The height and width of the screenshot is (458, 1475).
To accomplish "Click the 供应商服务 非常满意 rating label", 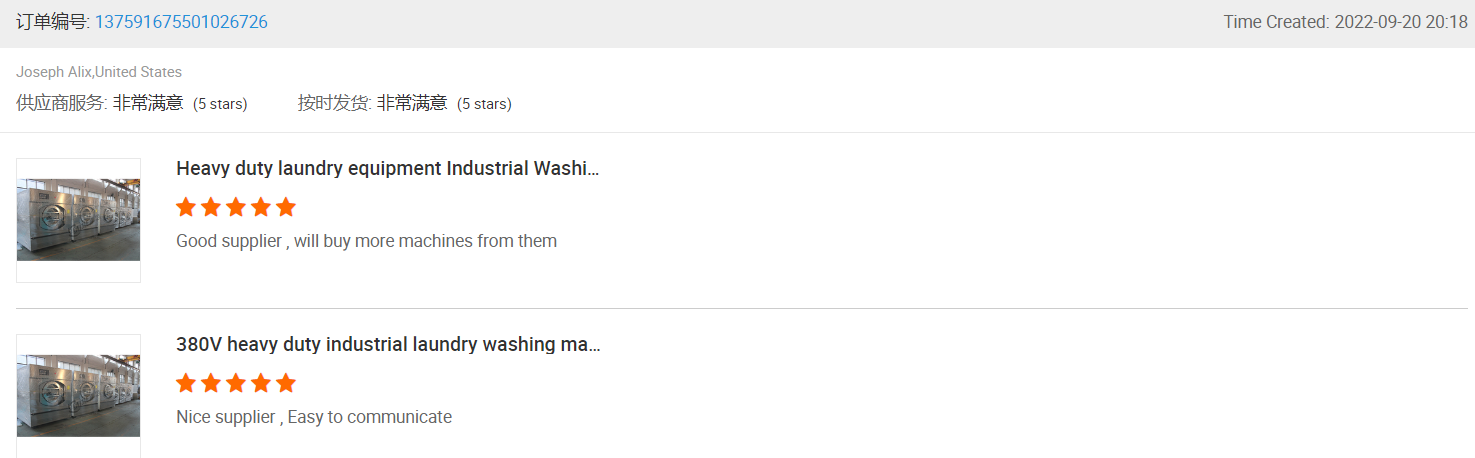I will 132,103.
